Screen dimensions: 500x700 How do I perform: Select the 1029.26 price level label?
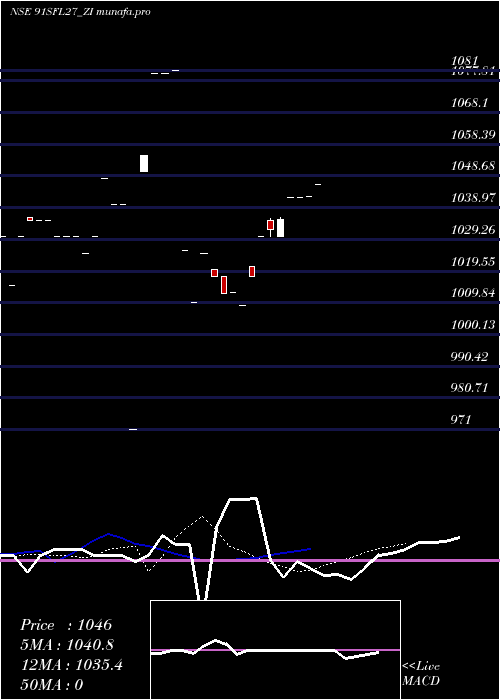coord(473,229)
